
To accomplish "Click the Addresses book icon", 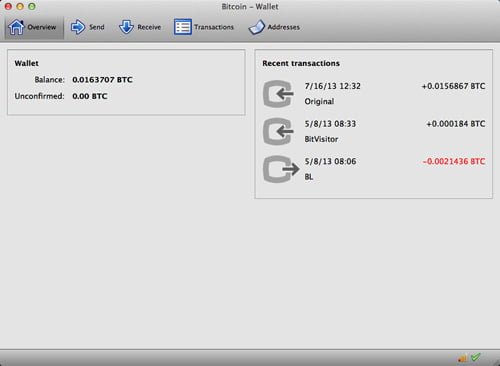I will 256,27.
